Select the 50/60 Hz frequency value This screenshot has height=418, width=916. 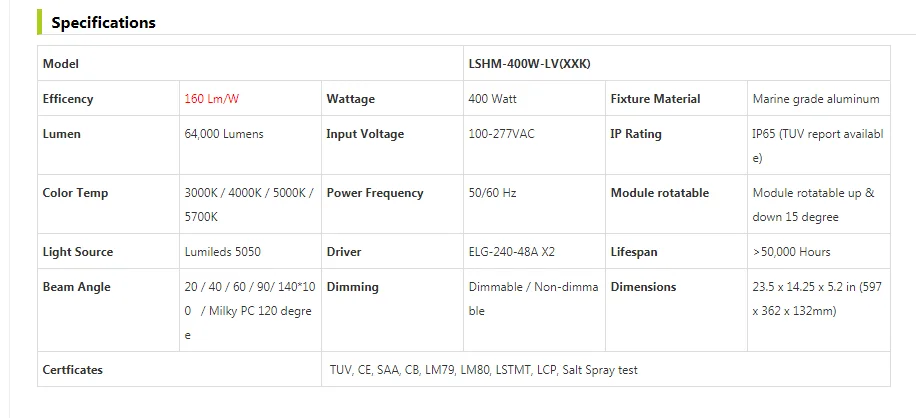click(x=492, y=193)
